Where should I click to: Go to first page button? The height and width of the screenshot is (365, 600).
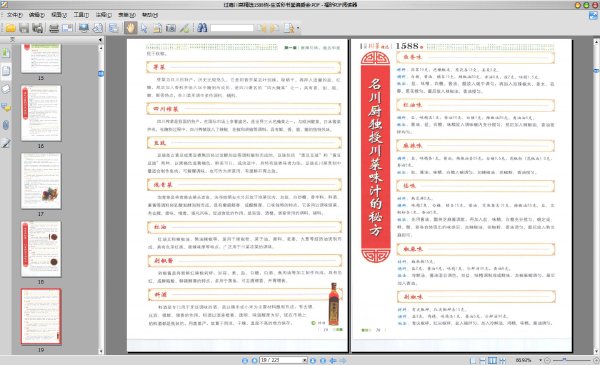click(245, 360)
